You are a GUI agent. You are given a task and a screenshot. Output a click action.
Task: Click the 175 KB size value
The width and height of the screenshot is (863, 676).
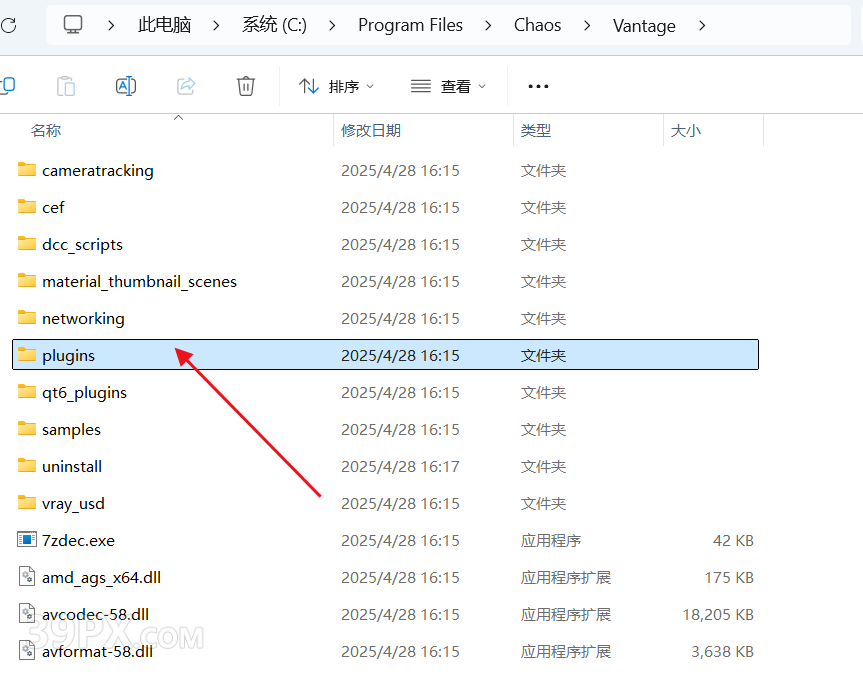tap(729, 577)
